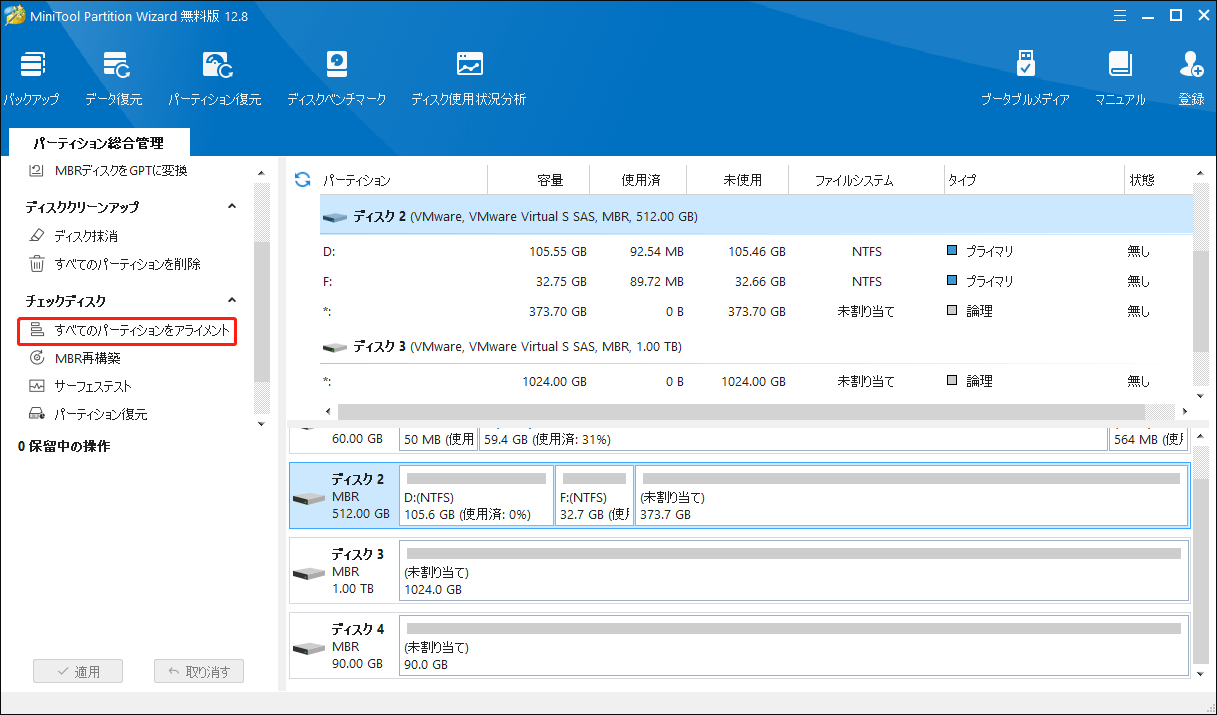This screenshot has height=715, width=1217.
Task: Click the 論理 type swatch in 373.70 GB row
Action: point(952,311)
